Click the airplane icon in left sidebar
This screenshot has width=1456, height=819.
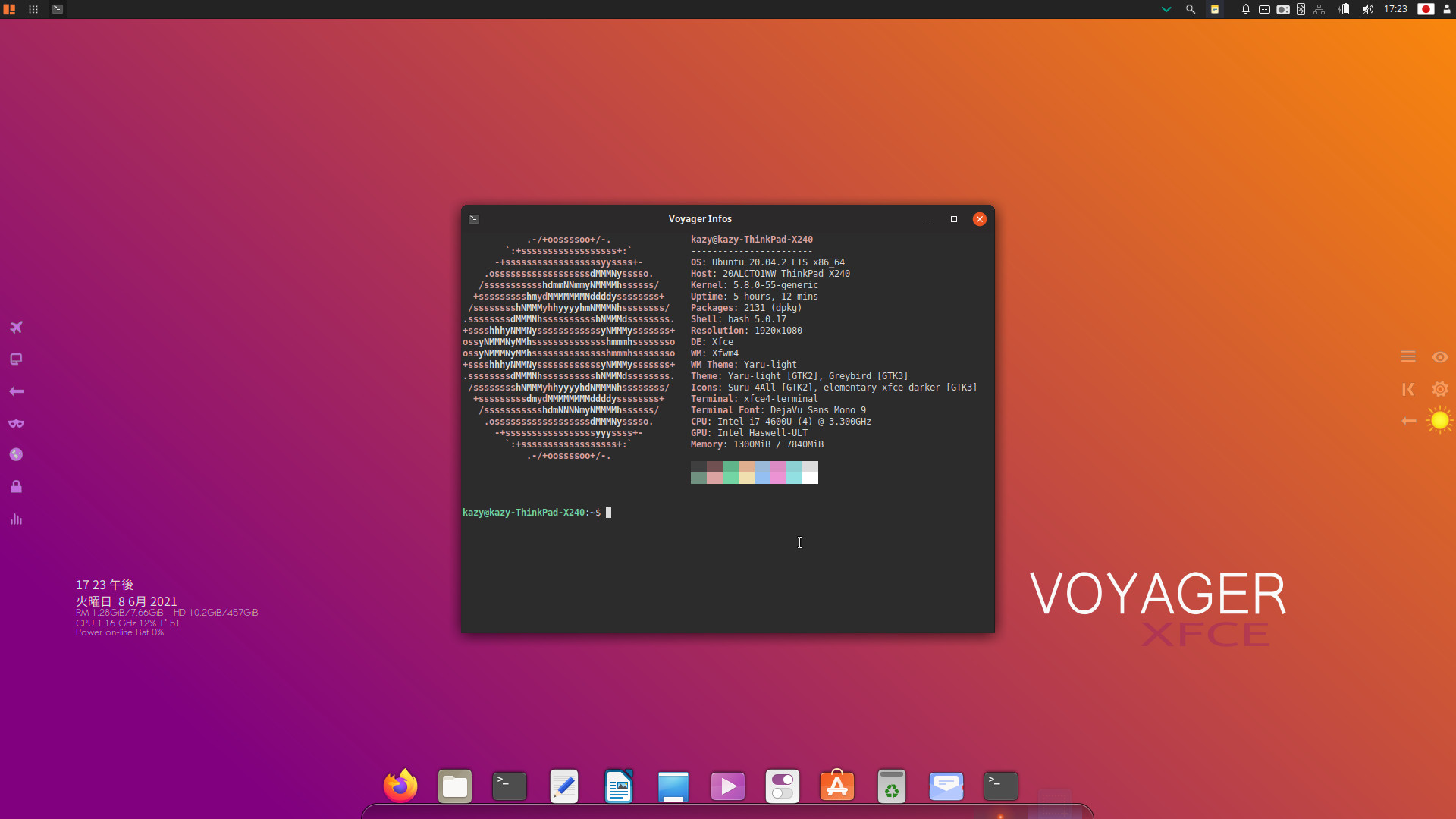(16, 327)
